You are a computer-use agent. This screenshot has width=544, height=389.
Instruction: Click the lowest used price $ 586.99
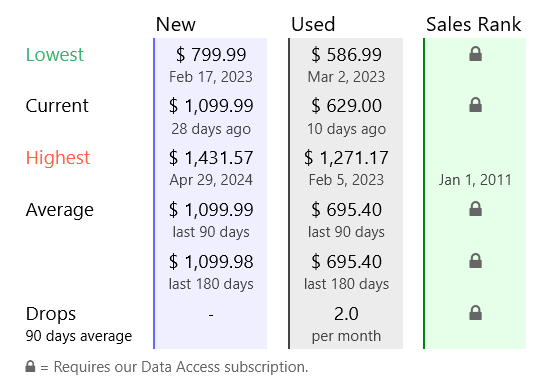click(346, 54)
